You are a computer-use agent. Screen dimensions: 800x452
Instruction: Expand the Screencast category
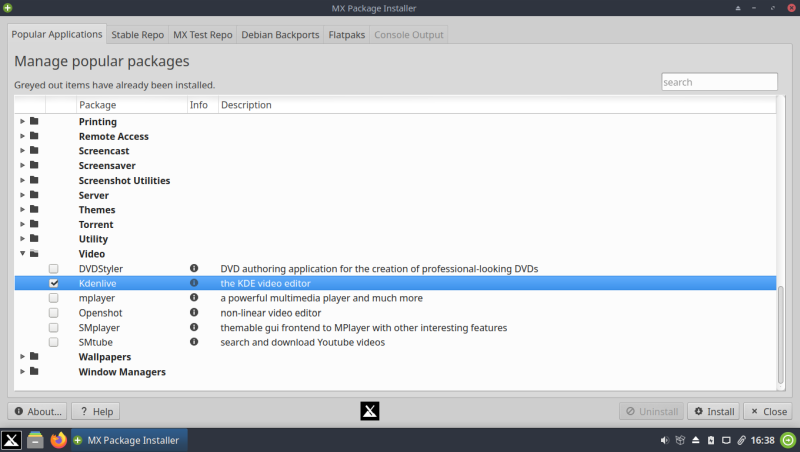[22, 150]
